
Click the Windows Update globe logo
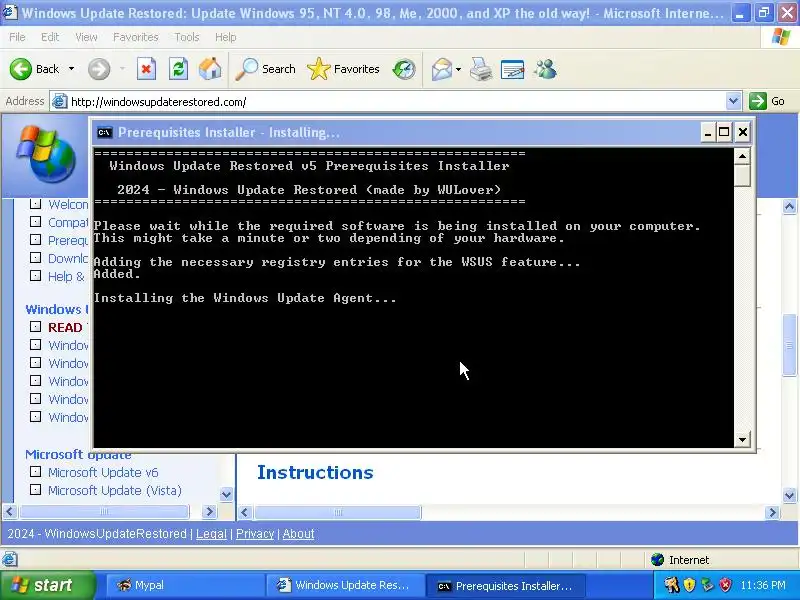point(45,154)
